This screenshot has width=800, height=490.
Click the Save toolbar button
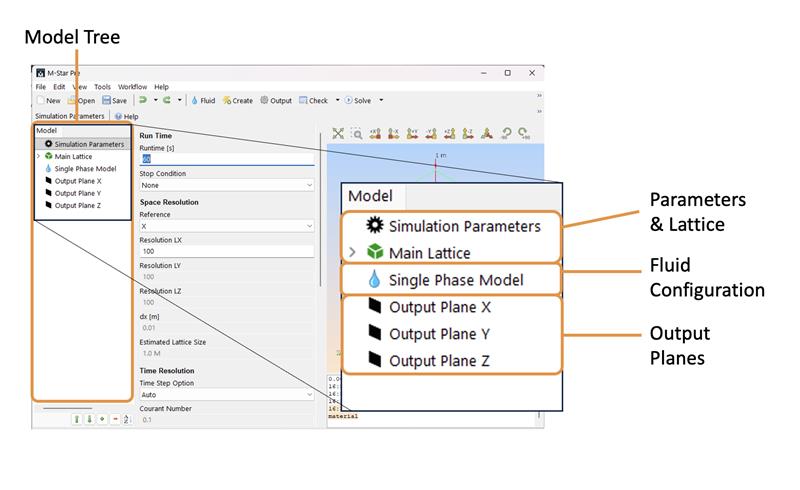pos(113,100)
